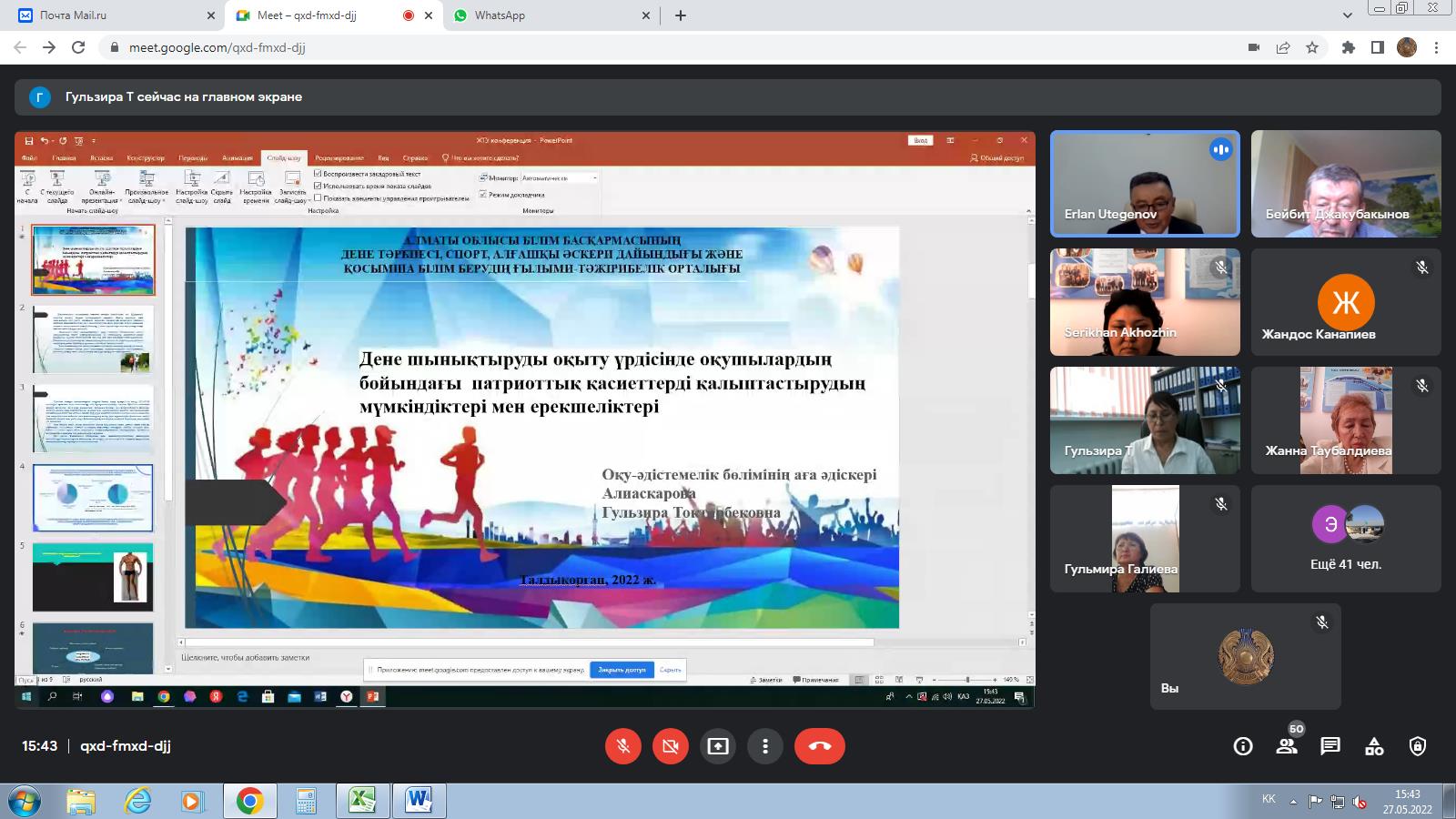The width and height of the screenshot is (1456, 819).
Task: Open the in-call chat panel
Action: click(x=1330, y=746)
